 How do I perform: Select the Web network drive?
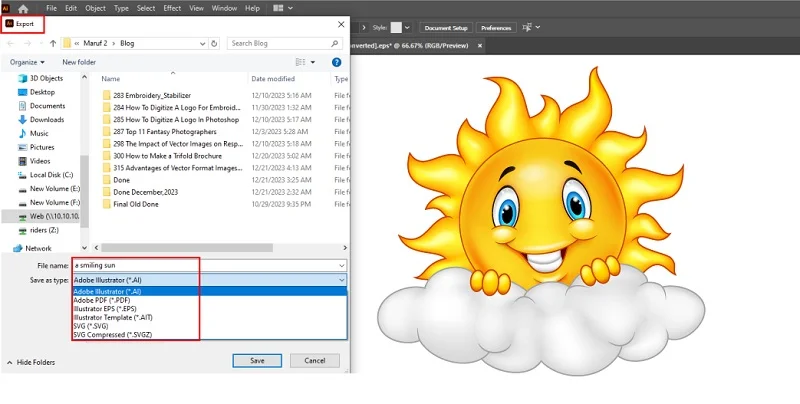[x=48, y=216]
